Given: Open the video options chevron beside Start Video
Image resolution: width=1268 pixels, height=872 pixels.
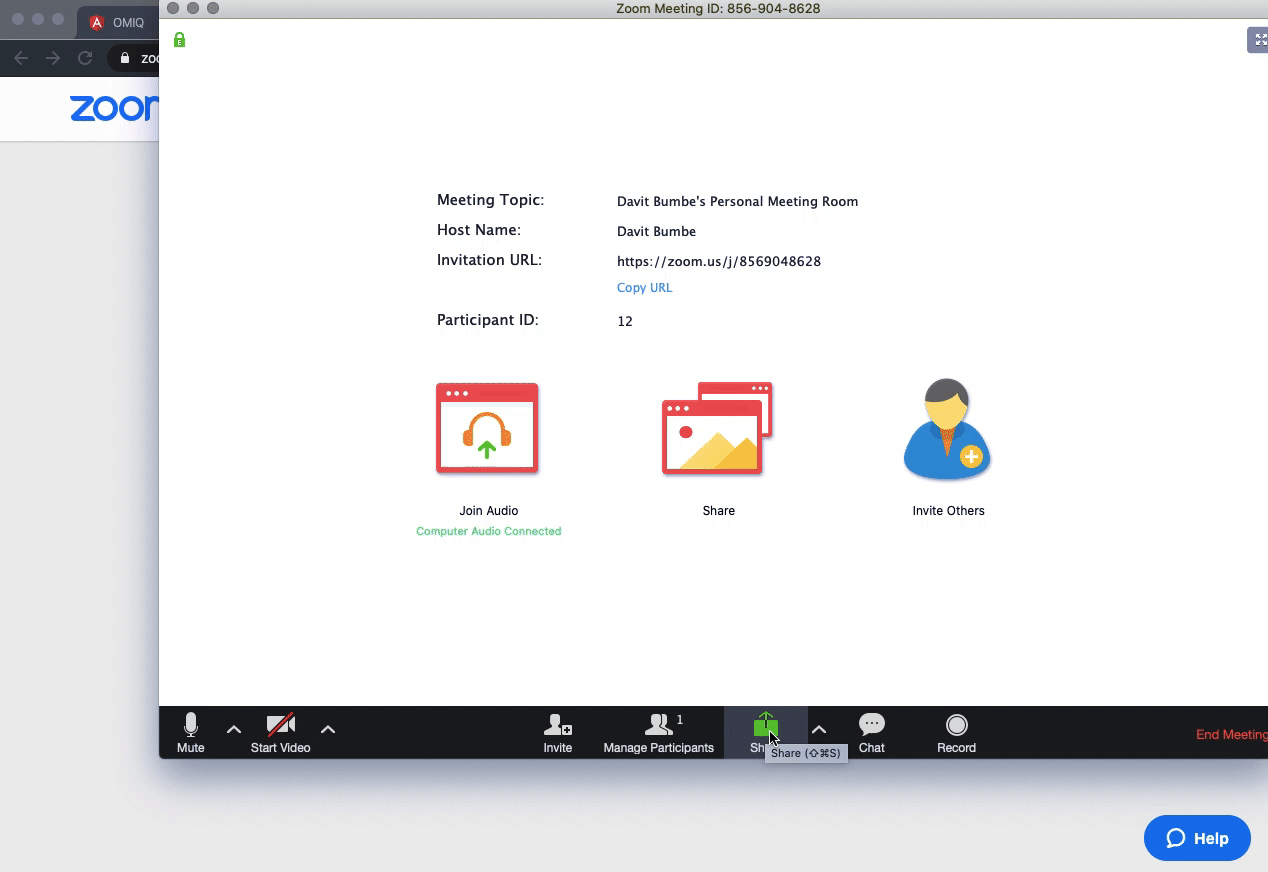Looking at the screenshot, I should 327,729.
